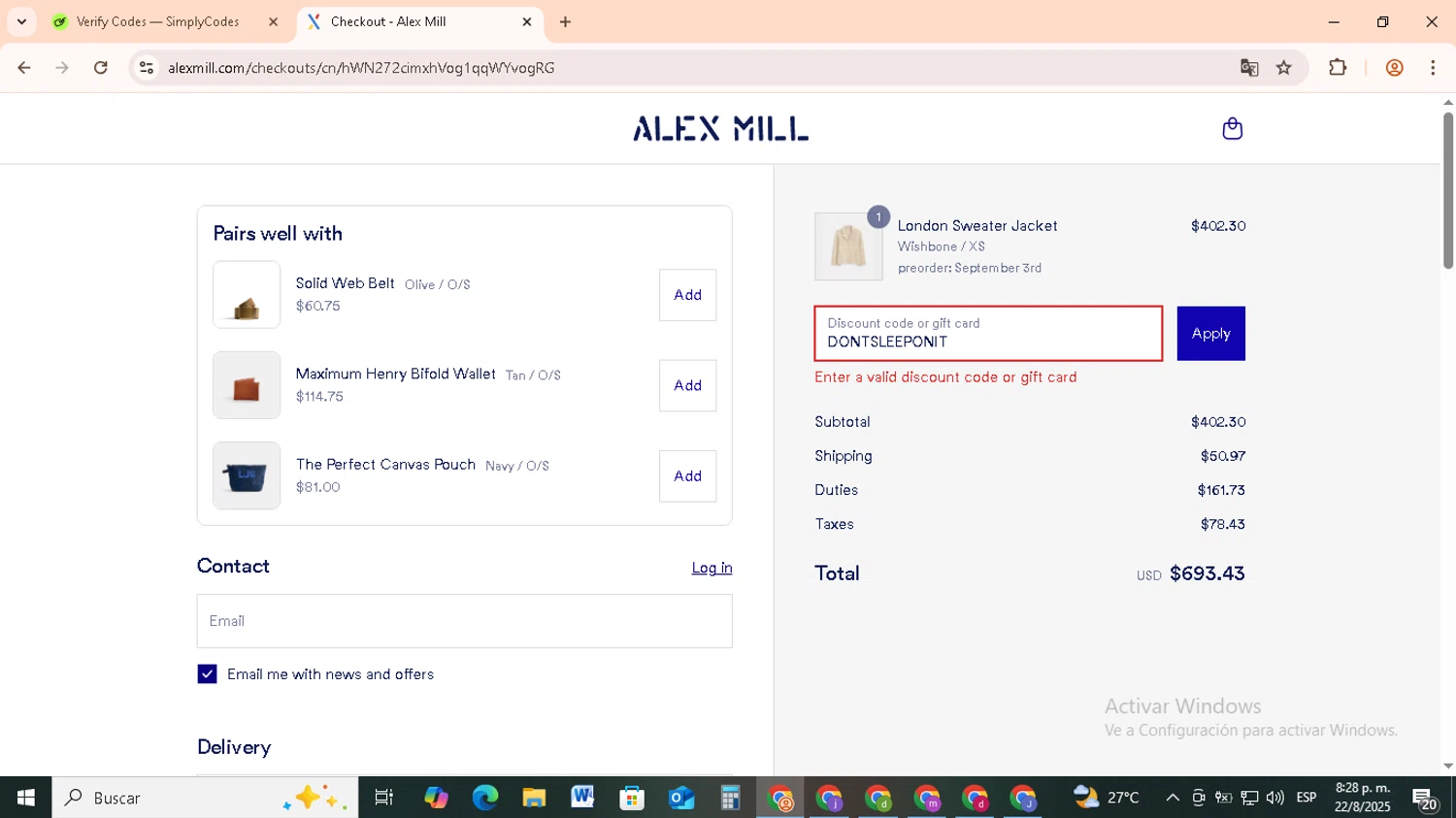Open Microsoft Word from the taskbar
Image resolution: width=1456 pixels, height=818 pixels.
(x=582, y=798)
